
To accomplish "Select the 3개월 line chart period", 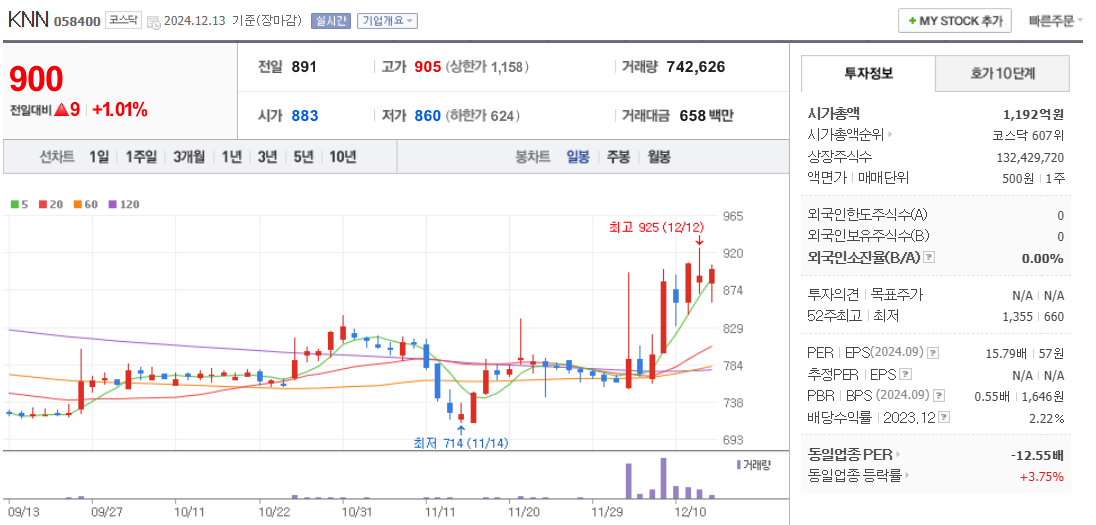I will [x=189, y=157].
